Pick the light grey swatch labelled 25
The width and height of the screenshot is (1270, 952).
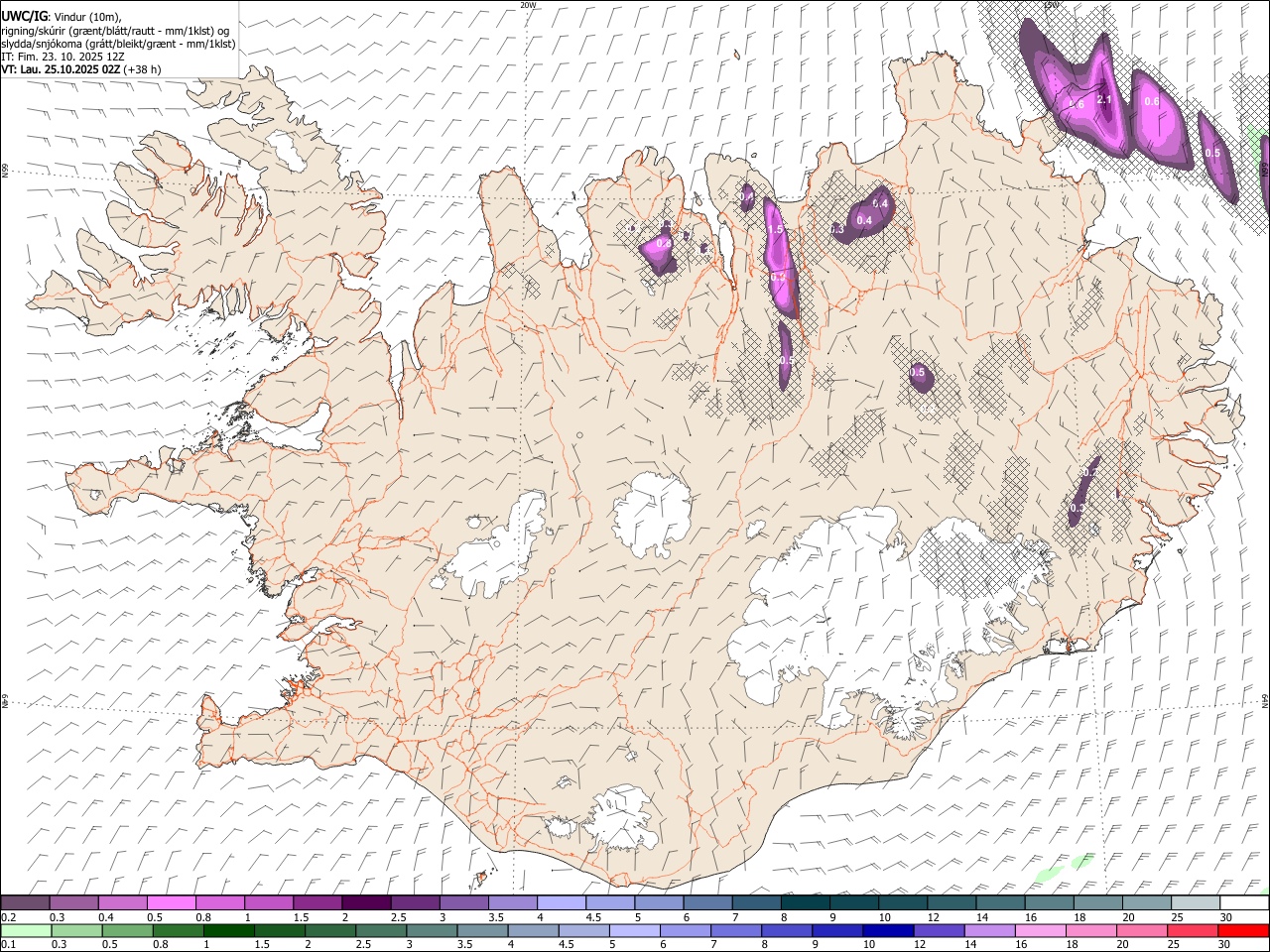[x=1196, y=902]
